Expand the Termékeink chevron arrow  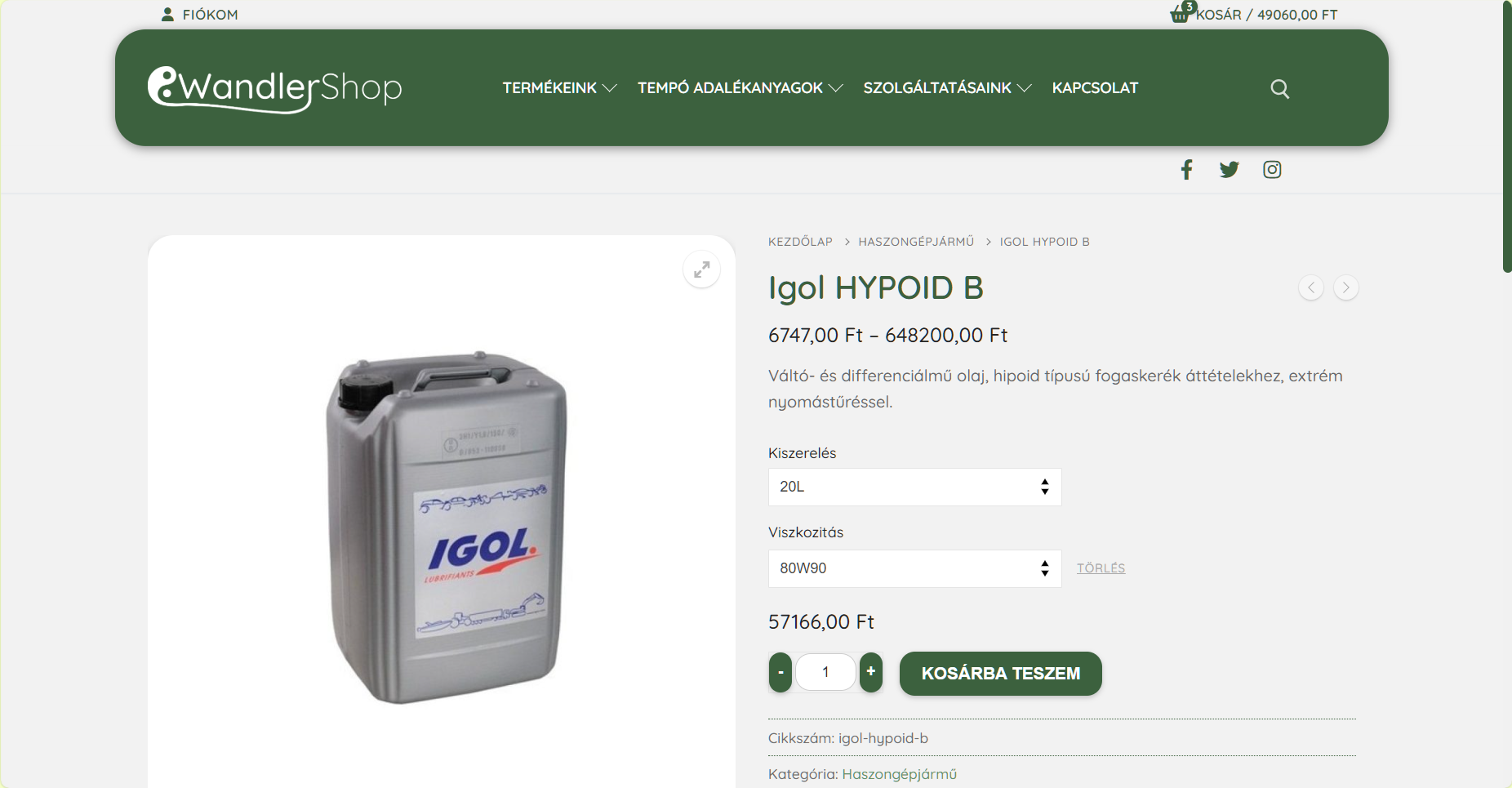(x=609, y=88)
